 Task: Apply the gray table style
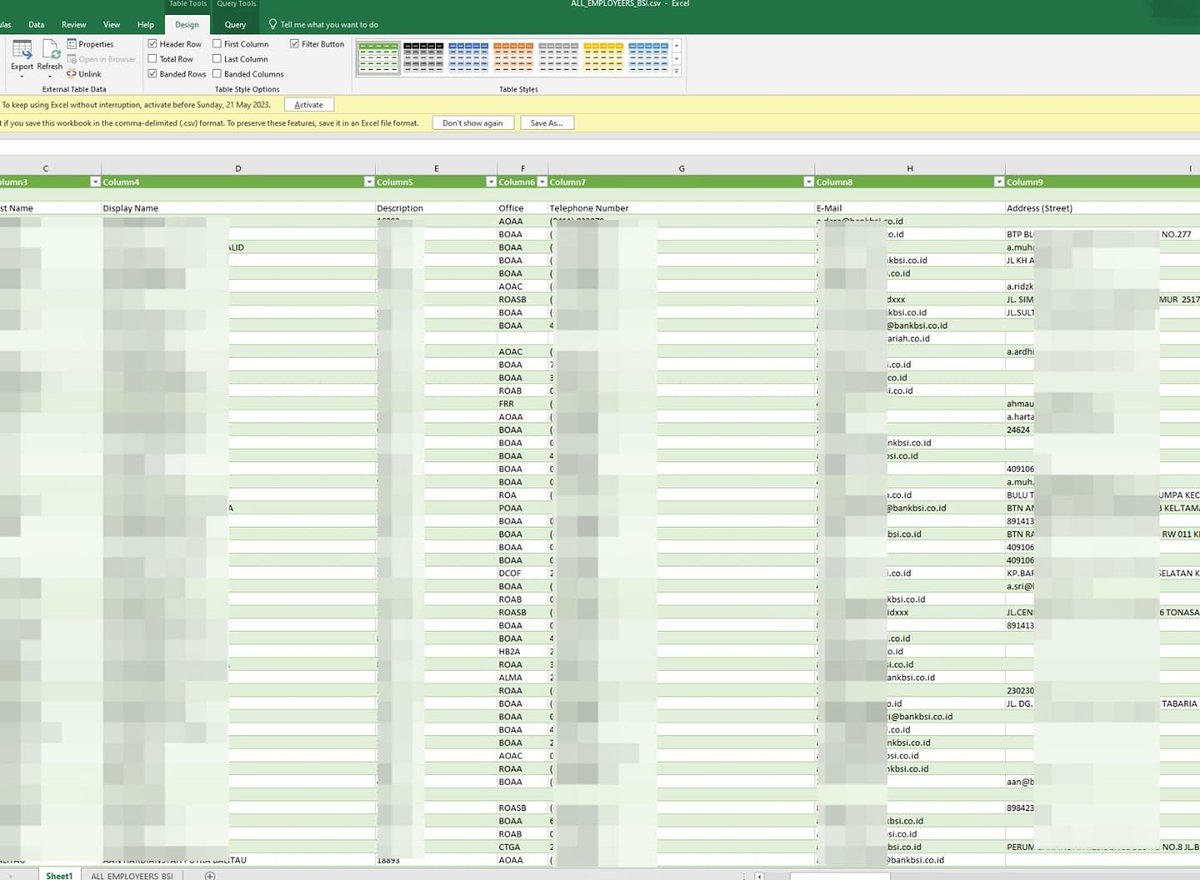pos(558,55)
